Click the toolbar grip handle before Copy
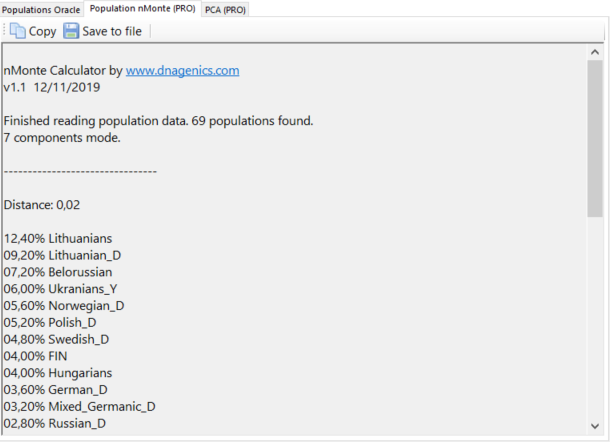The image size is (610, 442). tap(4, 31)
